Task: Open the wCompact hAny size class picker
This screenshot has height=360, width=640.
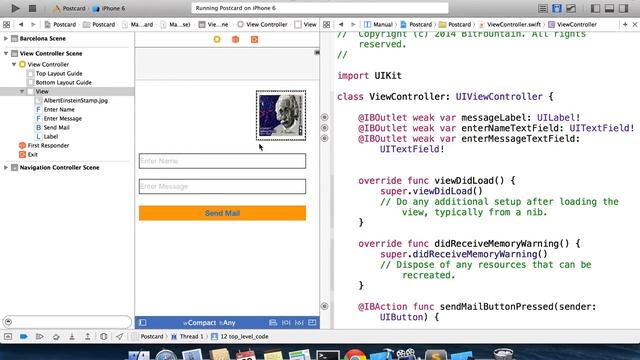Action: click(209, 322)
